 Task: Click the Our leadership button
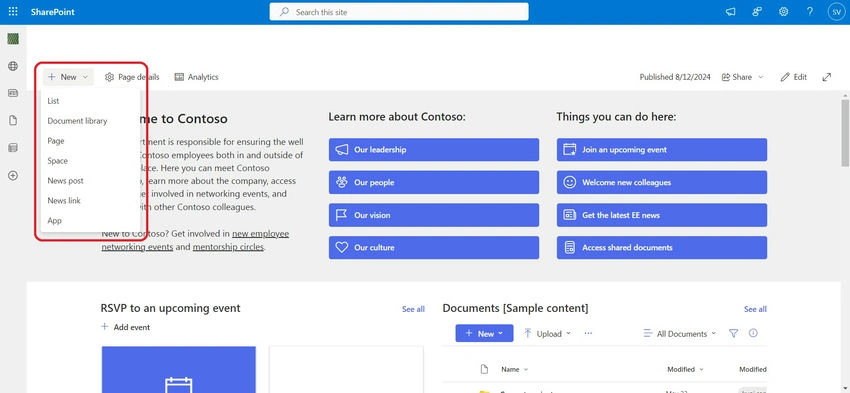(x=434, y=150)
